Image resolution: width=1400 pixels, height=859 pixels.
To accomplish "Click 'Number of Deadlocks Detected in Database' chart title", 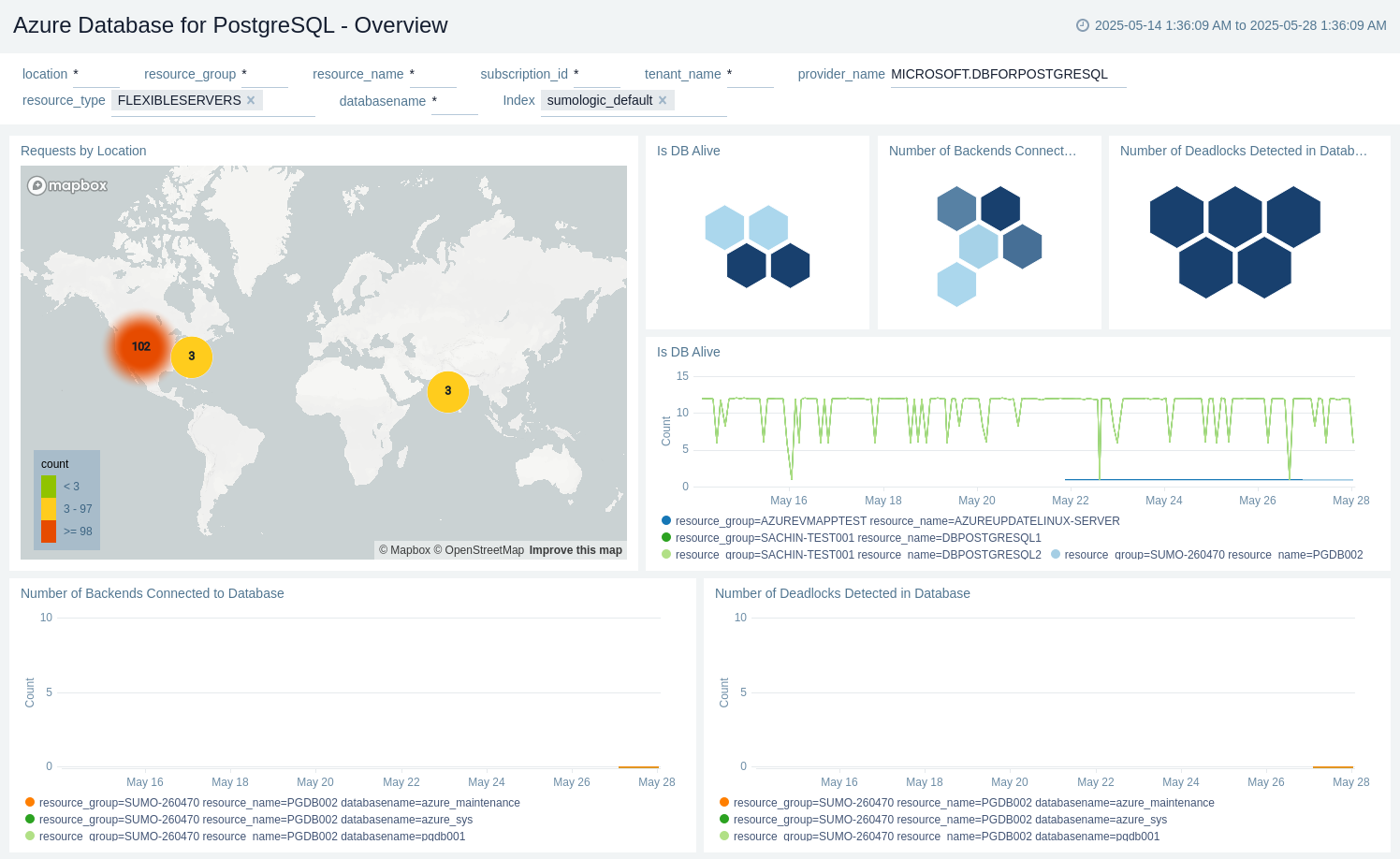I will [x=842, y=593].
